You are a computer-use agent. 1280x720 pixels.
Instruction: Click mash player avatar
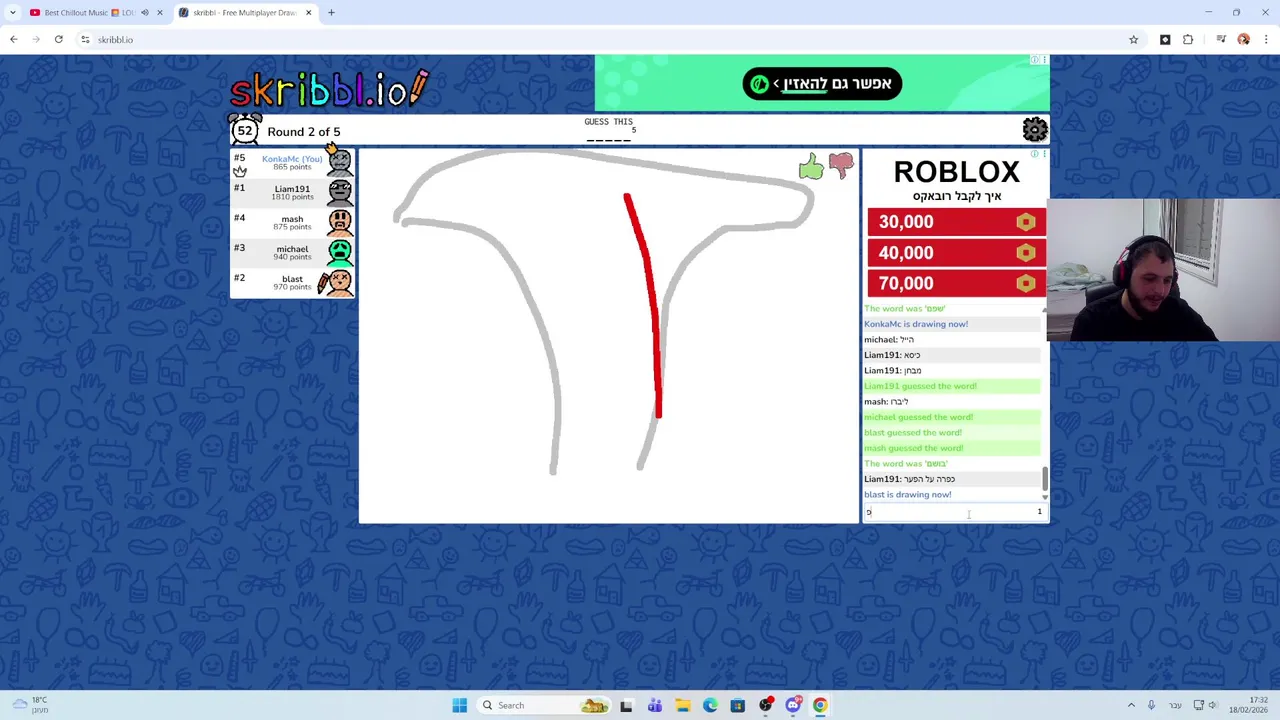pyautogui.click(x=340, y=222)
